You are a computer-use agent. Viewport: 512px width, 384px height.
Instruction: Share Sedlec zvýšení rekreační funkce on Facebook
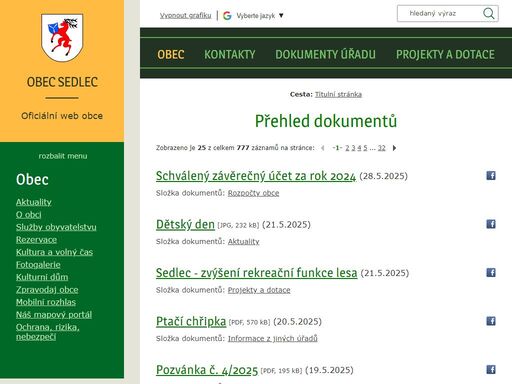pos(491,273)
